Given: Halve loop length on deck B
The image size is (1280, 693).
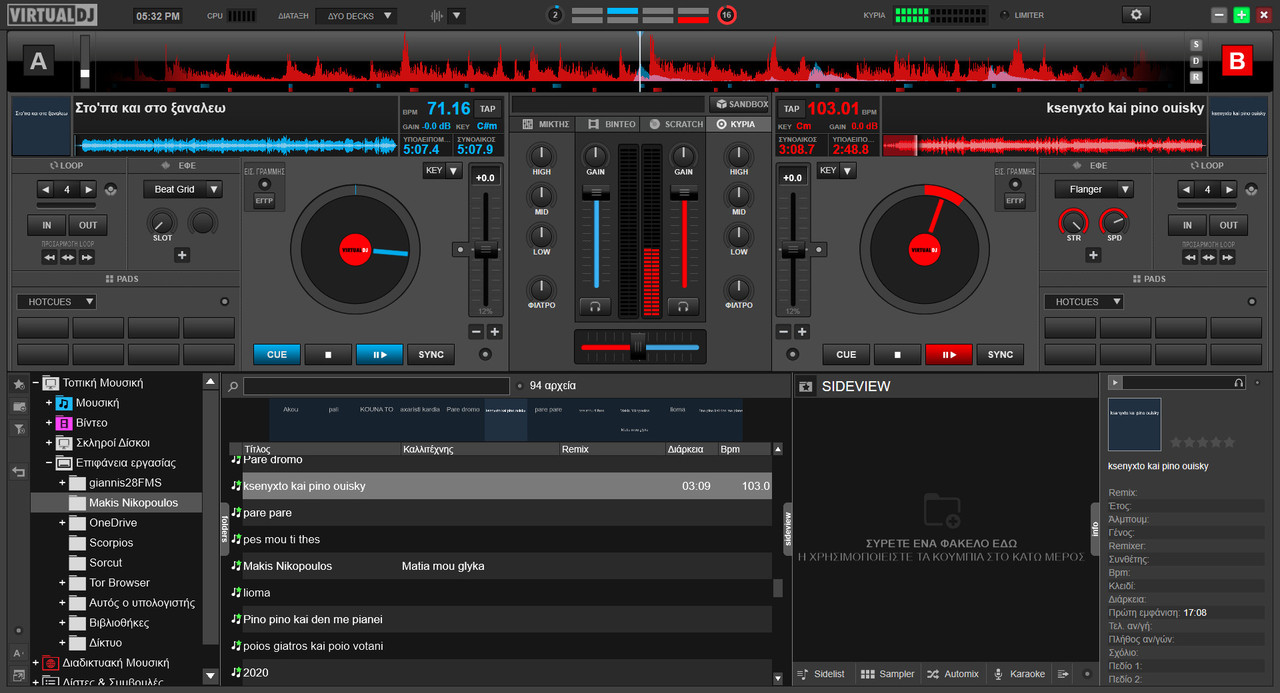Looking at the screenshot, I should point(1185,189).
